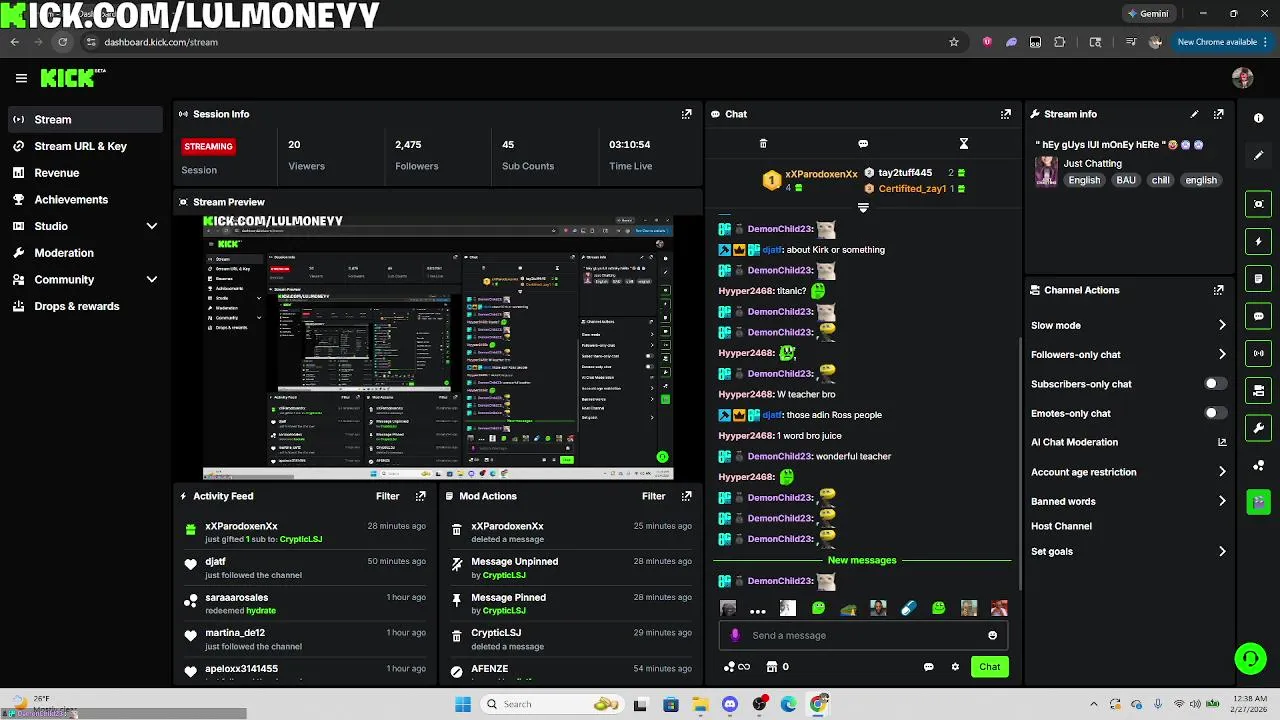Click the speech bubble icon beside chat gear
Image resolution: width=1280 pixels, height=720 pixels.
(x=928, y=667)
